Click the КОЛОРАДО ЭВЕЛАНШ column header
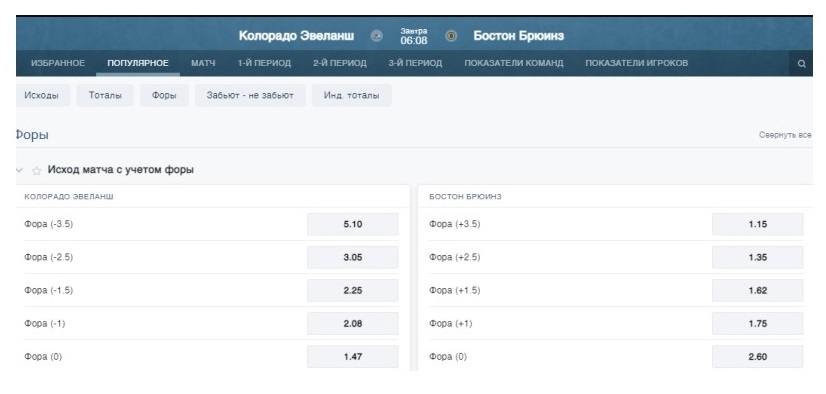The image size is (826, 394). tap(69, 196)
